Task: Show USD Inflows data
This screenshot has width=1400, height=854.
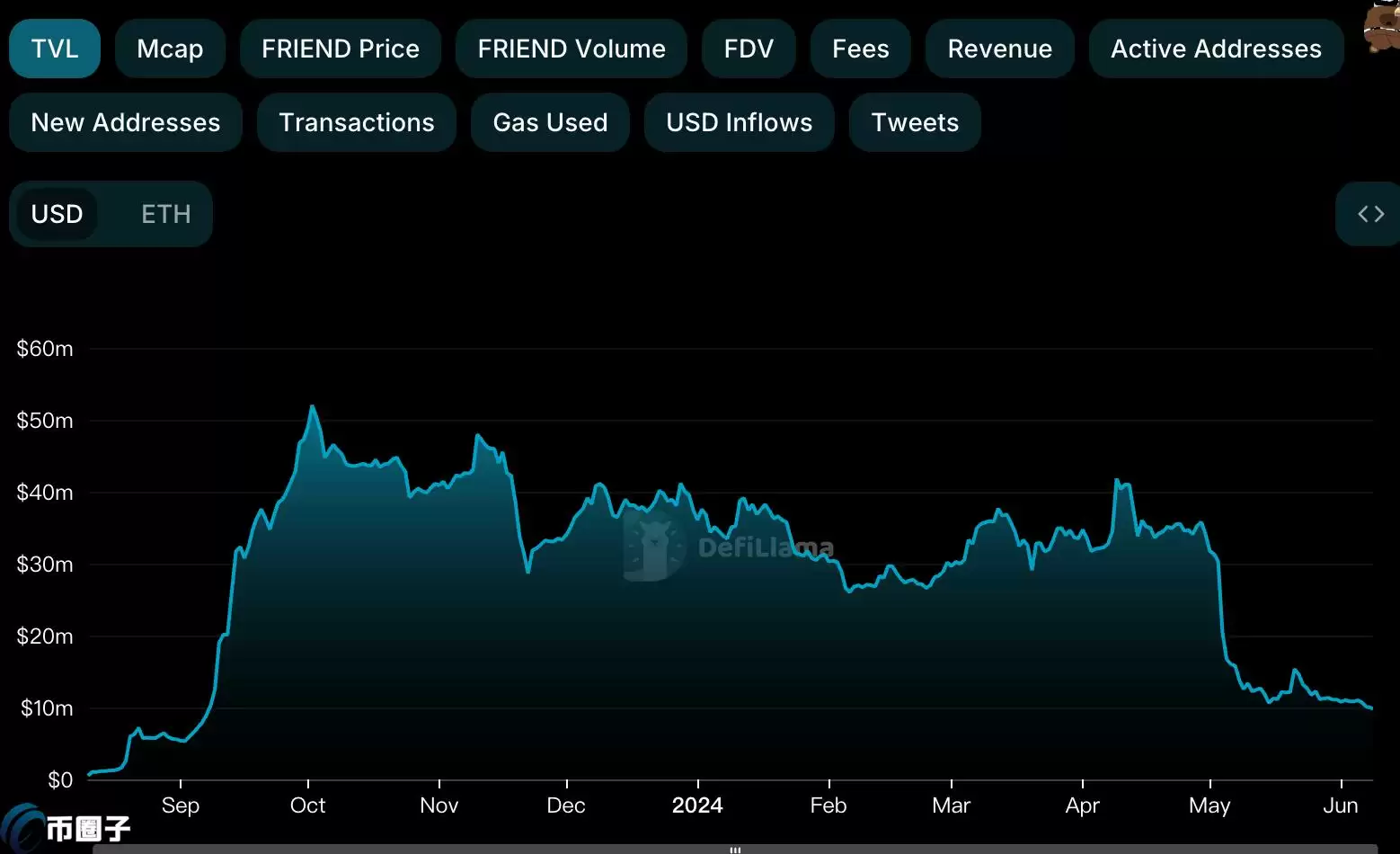Action: (x=739, y=122)
